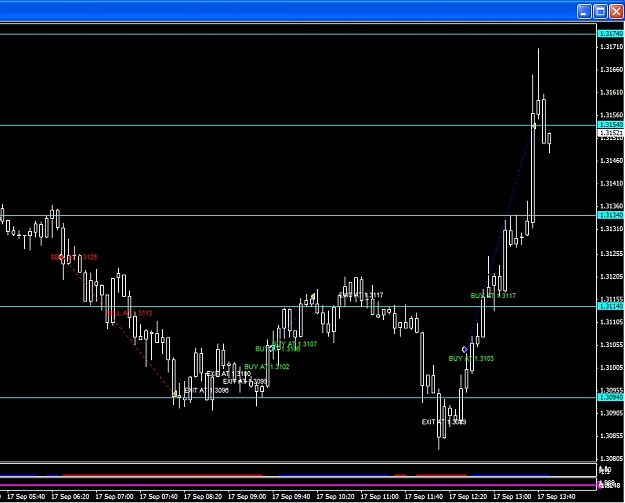Image resolution: width=625 pixels, height=503 pixels.
Task: Select the 17 Sep 13:00 time label
Action: 513,497
